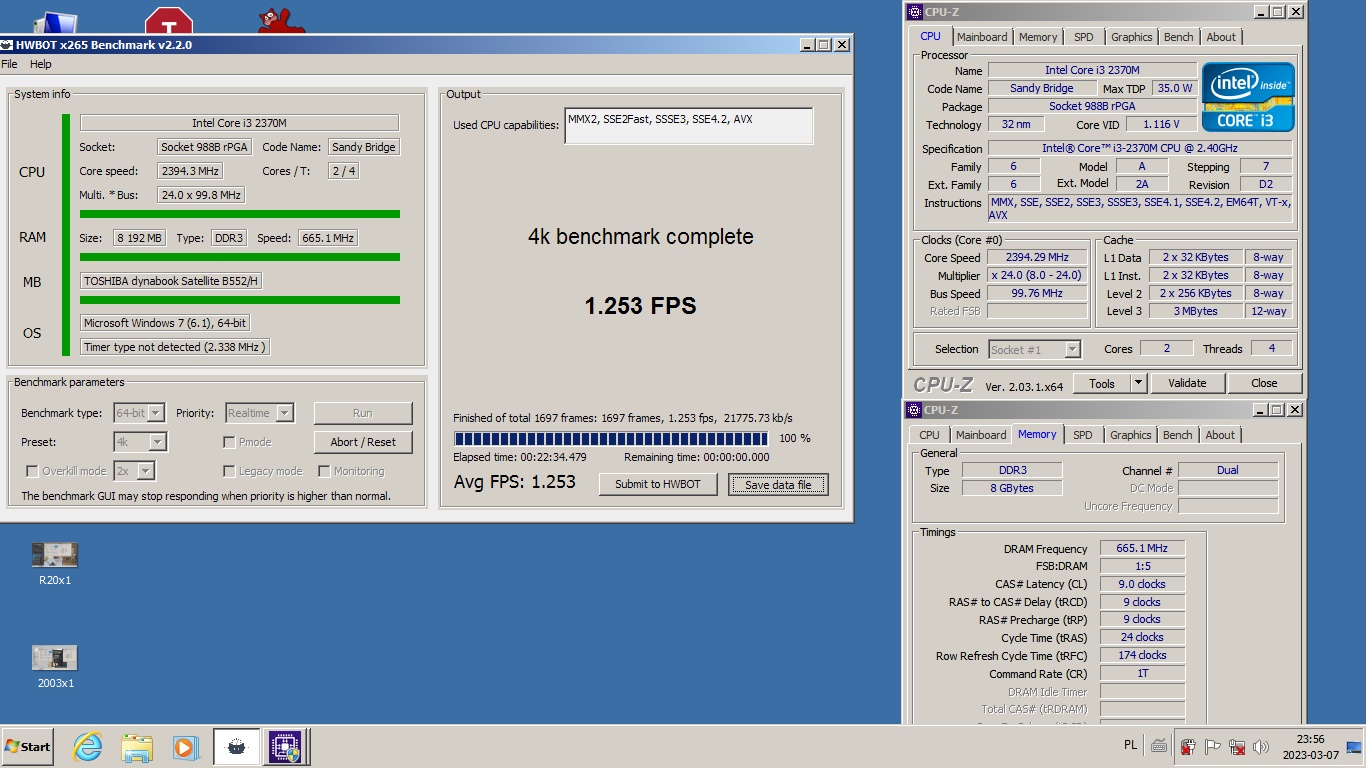Click the 'Elapsed time: 00:22:34.479' text

[x=520, y=457]
